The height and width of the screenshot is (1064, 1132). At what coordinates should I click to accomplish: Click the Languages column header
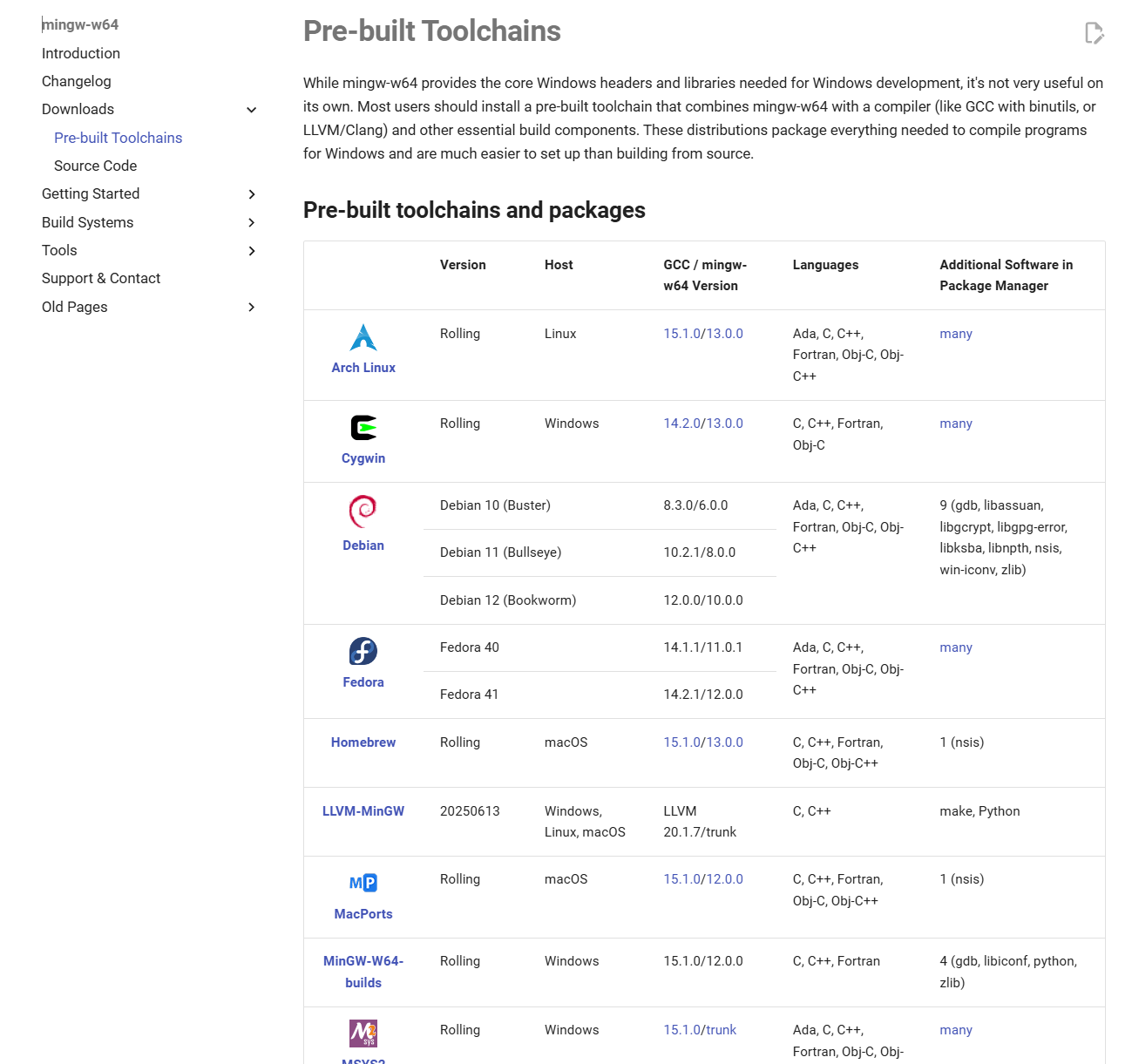coord(825,265)
